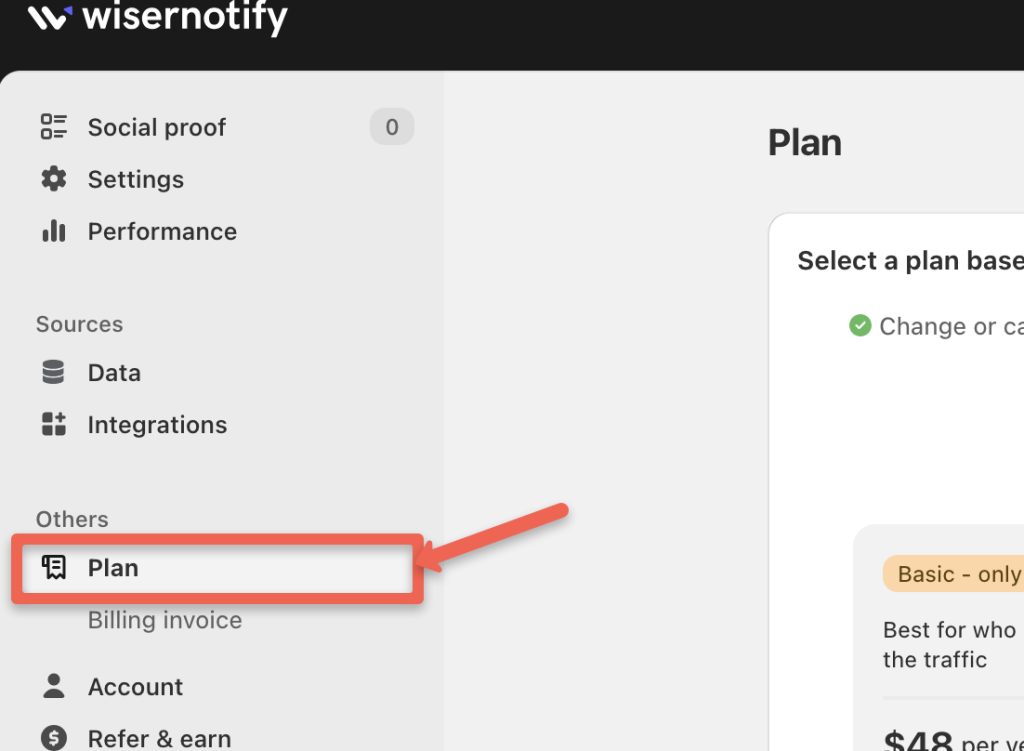
Task: Click the WiserNotify logo
Action: (157, 18)
